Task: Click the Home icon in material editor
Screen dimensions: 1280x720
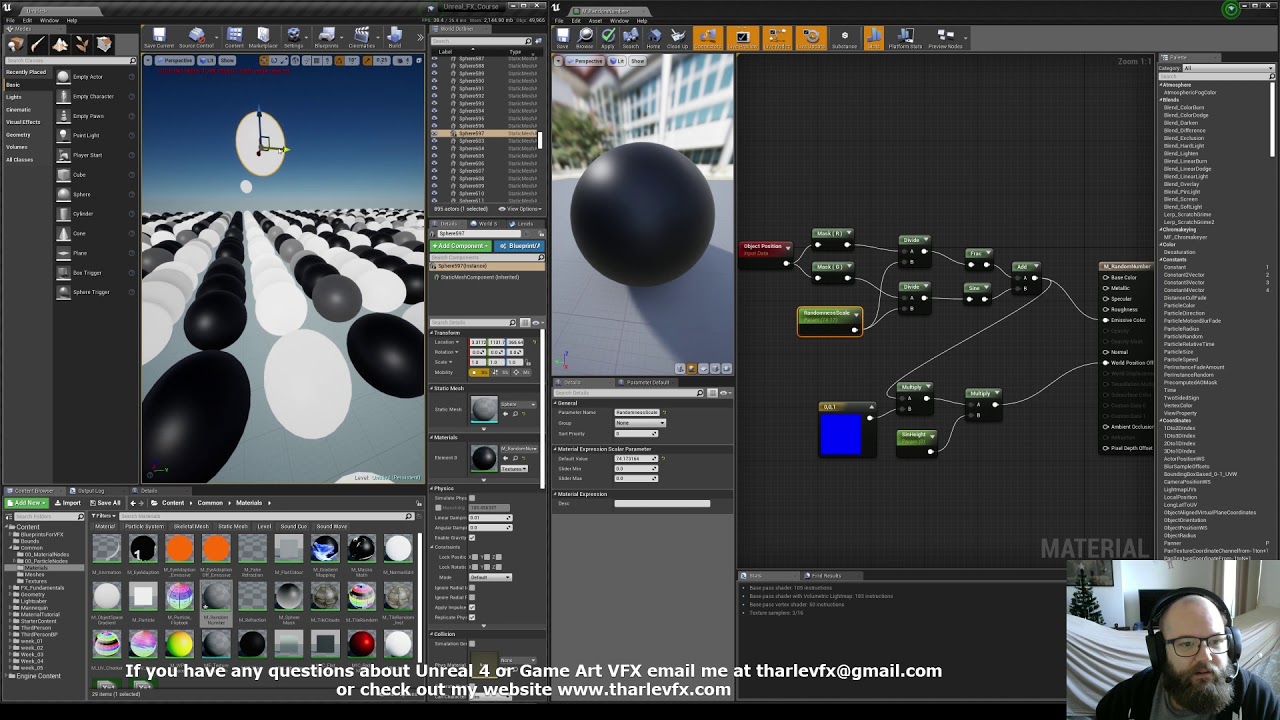Action: pyautogui.click(x=653, y=38)
